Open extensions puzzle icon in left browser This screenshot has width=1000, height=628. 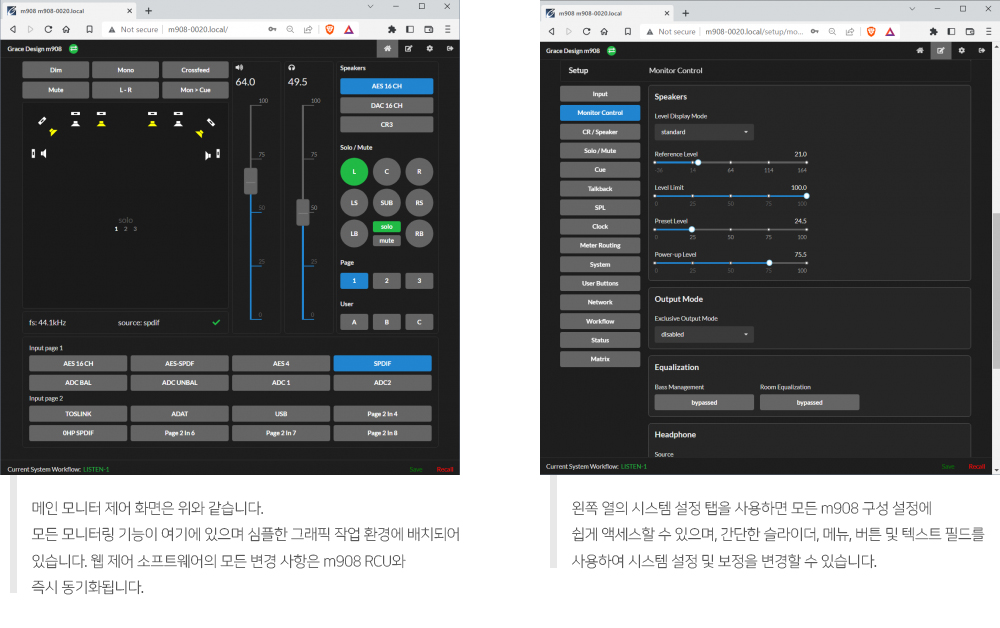392,29
